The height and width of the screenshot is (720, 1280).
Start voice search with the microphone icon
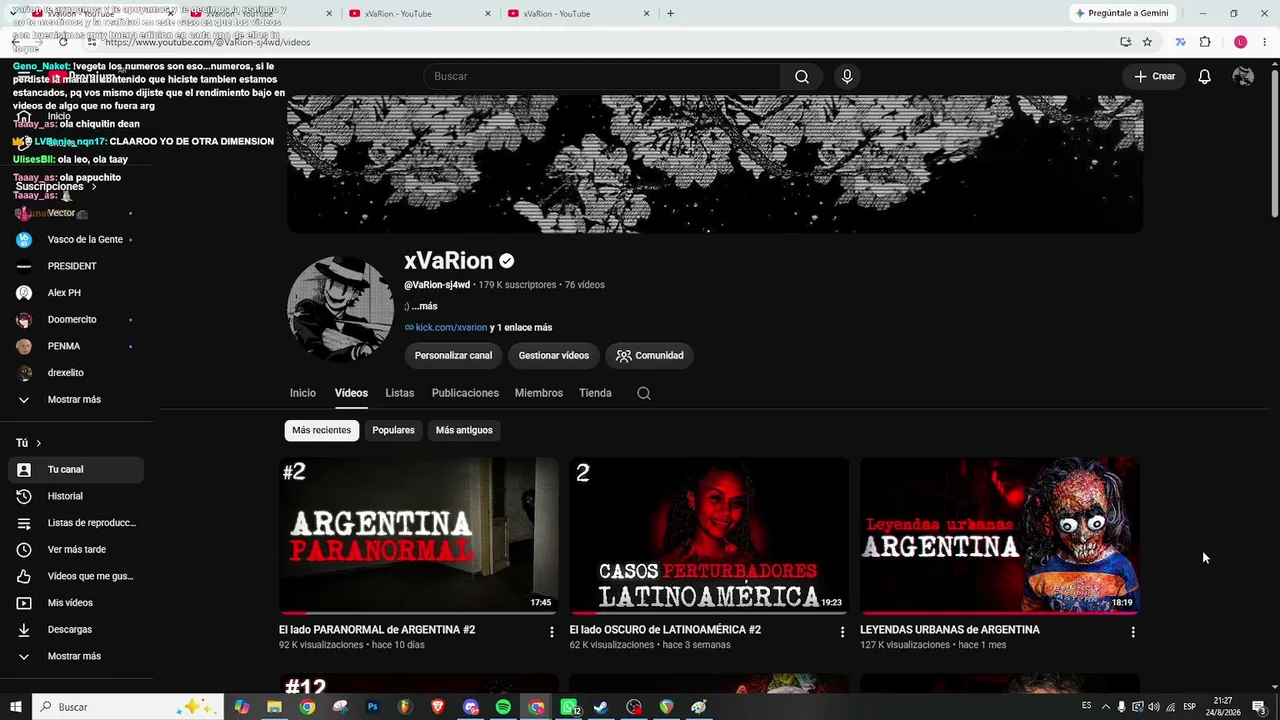click(847, 77)
